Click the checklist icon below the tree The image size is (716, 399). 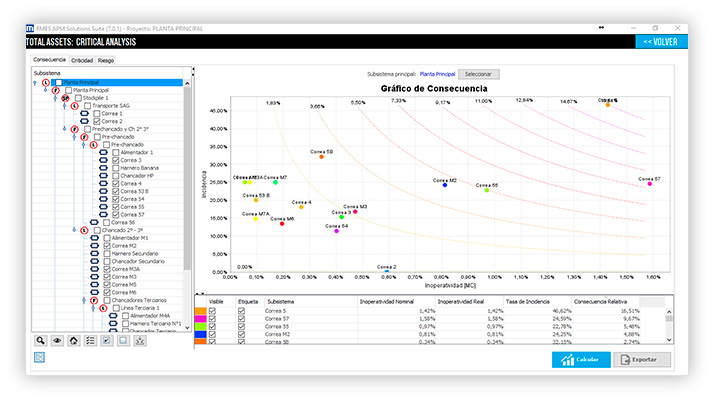point(90,341)
